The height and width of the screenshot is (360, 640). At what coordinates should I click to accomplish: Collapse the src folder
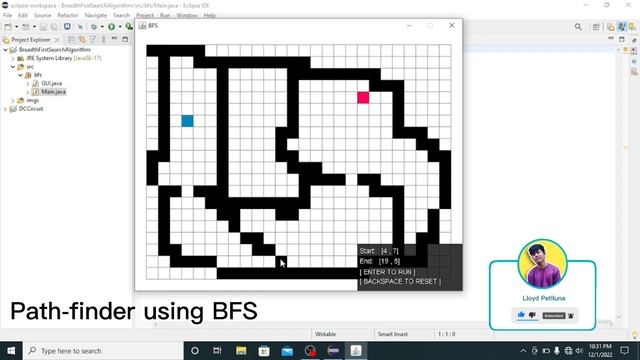coord(13,67)
